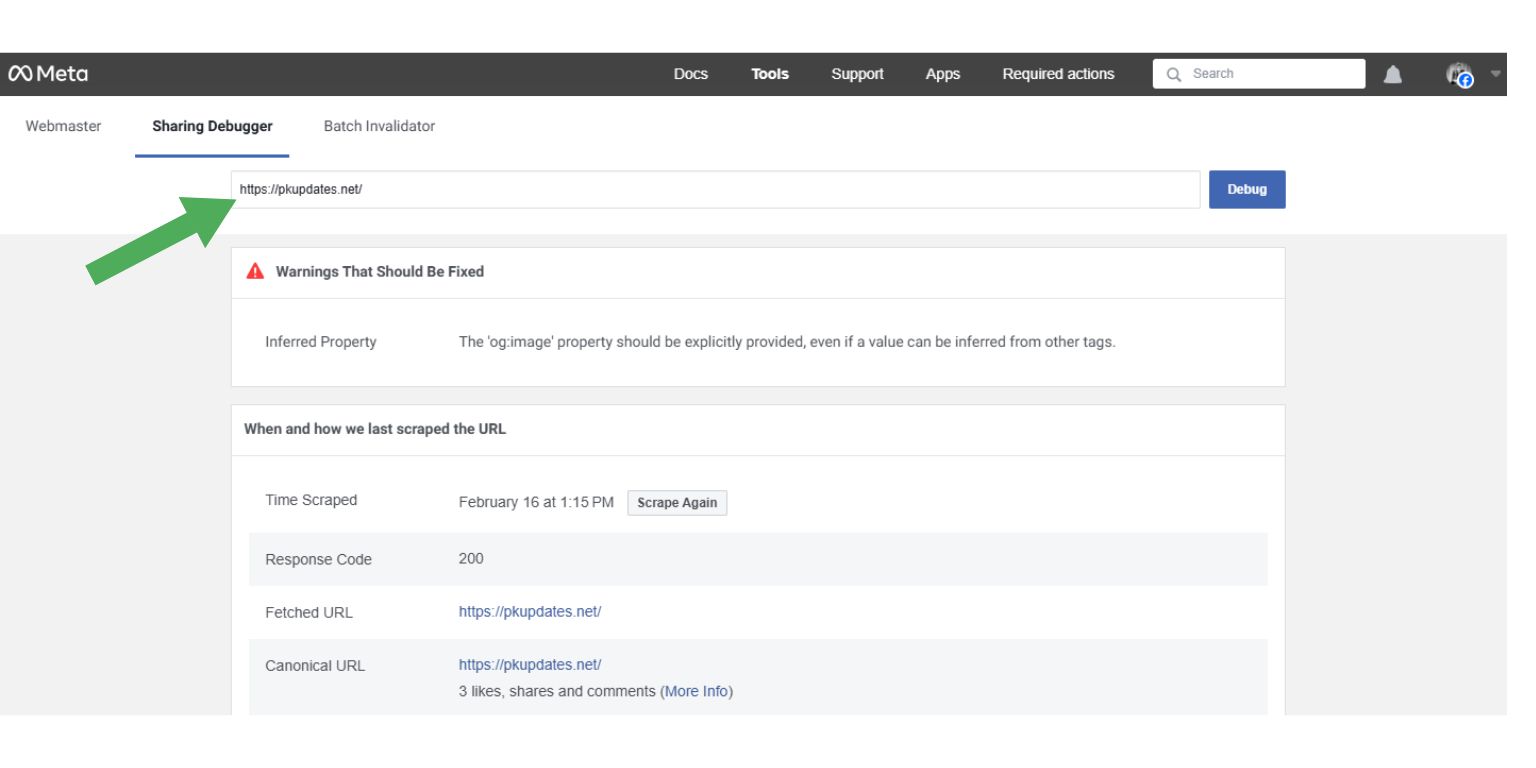
Task: Open the Docs menu
Action: tap(691, 74)
